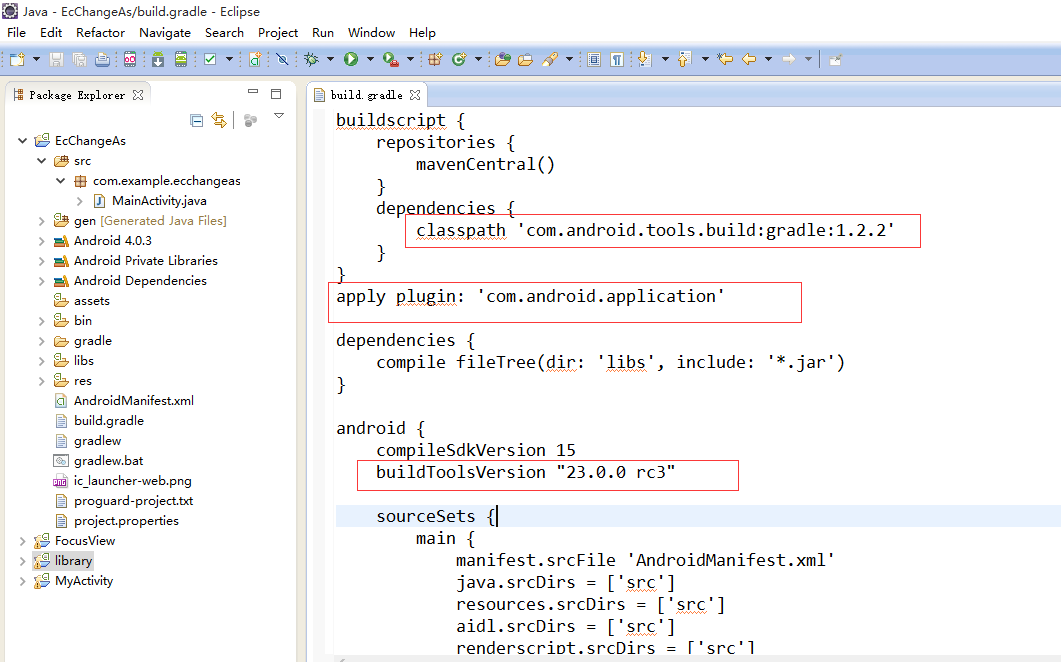Collapse the src folder node
Screen dimensions: 1061x662
[x=42, y=160]
